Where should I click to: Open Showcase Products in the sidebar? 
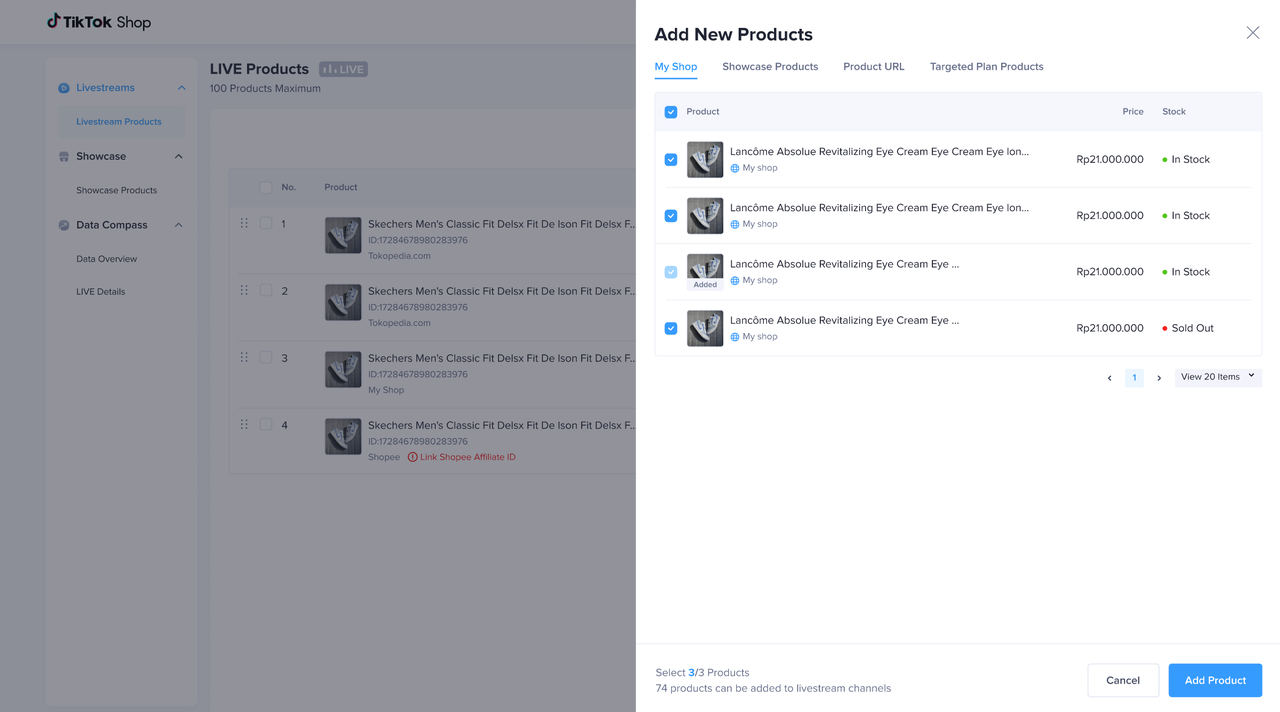(x=117, y=190)
